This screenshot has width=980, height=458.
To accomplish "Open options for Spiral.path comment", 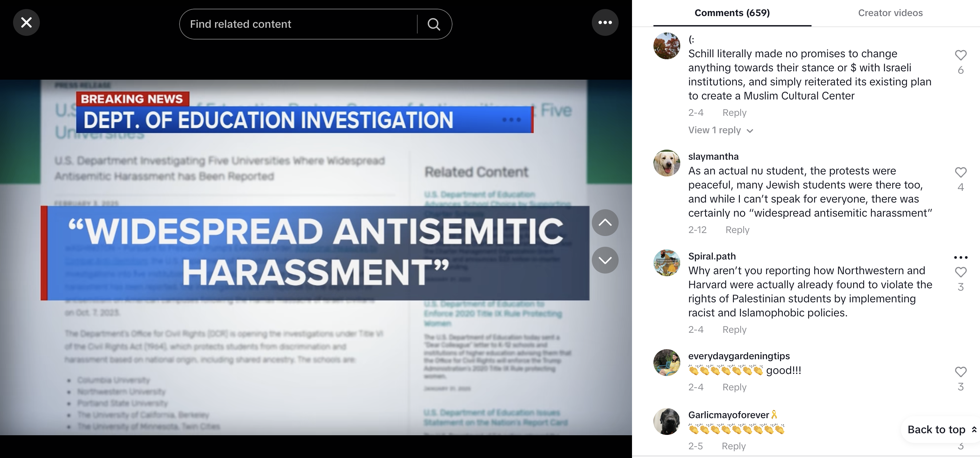I will (960, 257).
